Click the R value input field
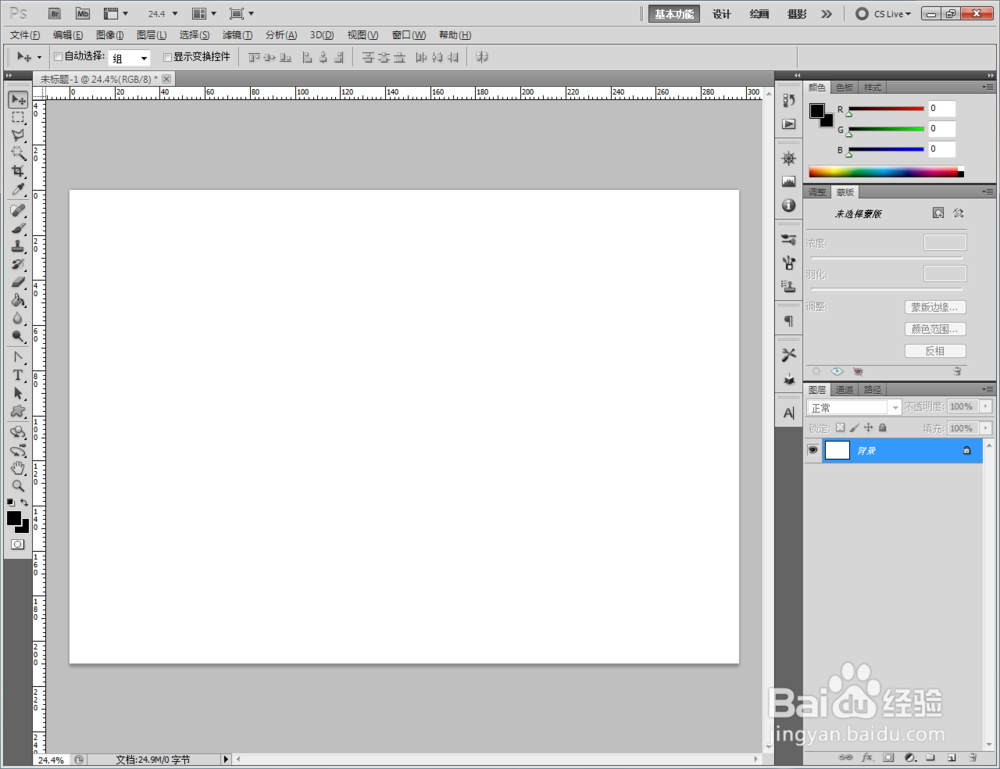 tap(941, 108)
